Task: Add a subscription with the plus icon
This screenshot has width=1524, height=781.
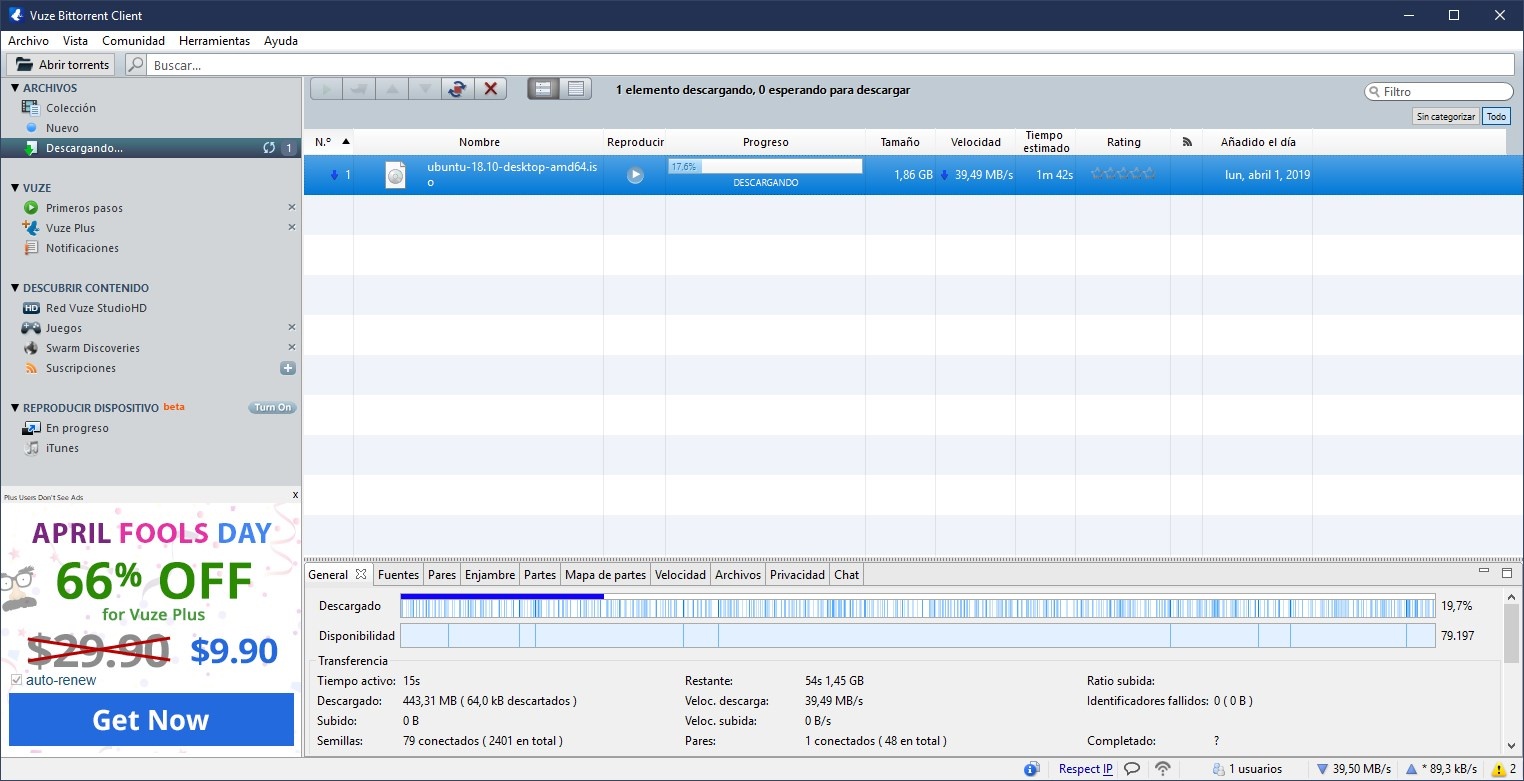Action: pyautogui.click(x=288, y=368)
